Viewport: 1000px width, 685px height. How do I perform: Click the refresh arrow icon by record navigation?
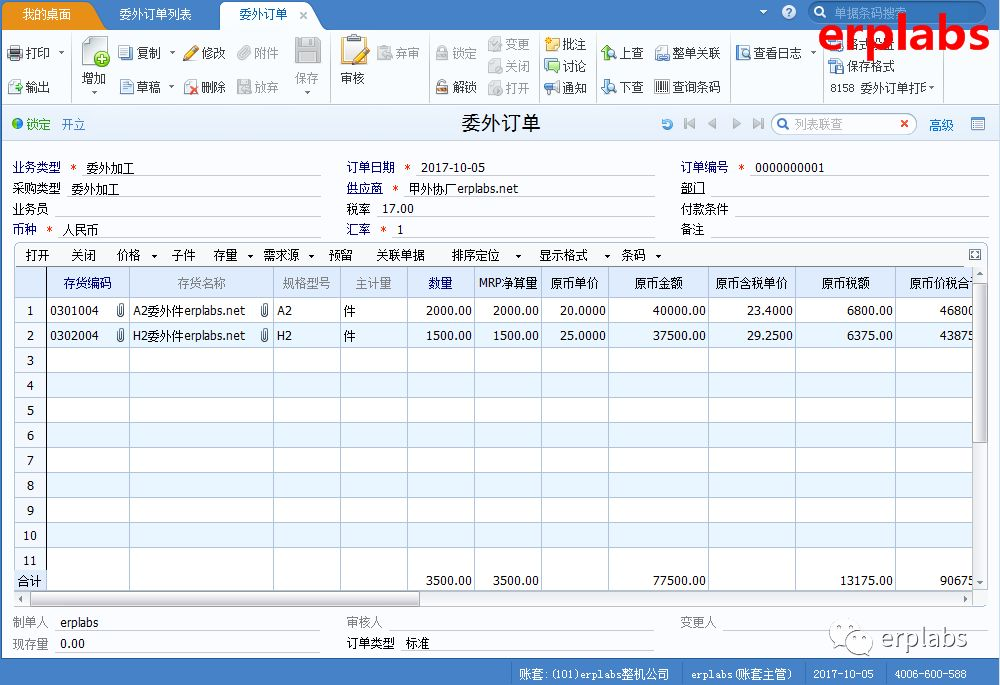tap(667, 124)
